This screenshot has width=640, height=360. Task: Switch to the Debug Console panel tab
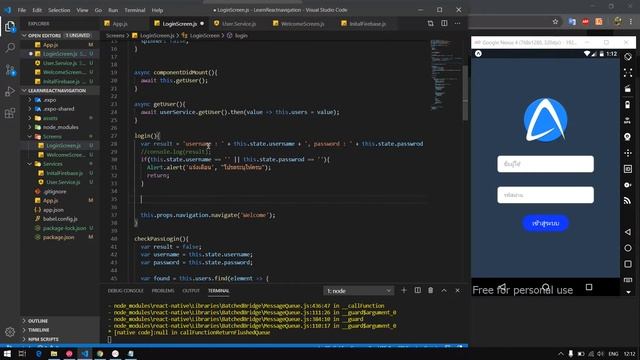click(125, 291)
